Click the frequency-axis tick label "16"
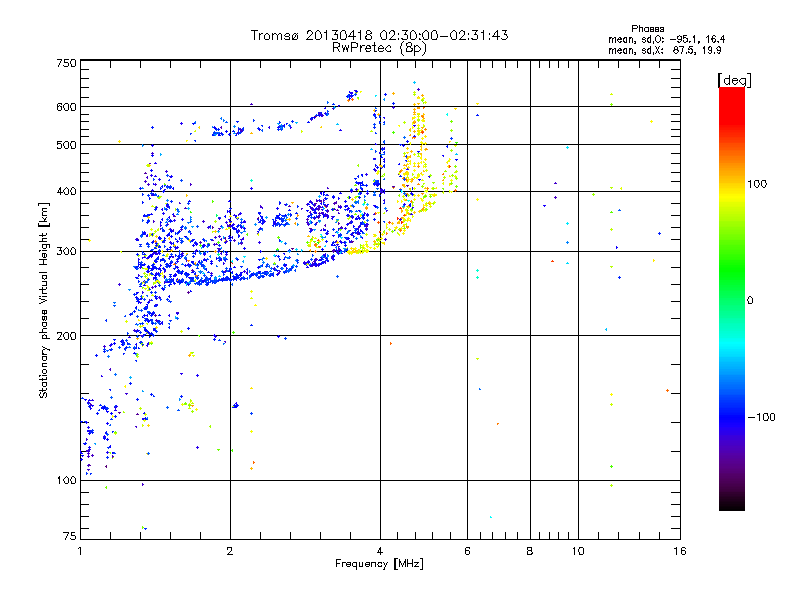The width and height of the screenshot is (800, 600). click(680, 551)
